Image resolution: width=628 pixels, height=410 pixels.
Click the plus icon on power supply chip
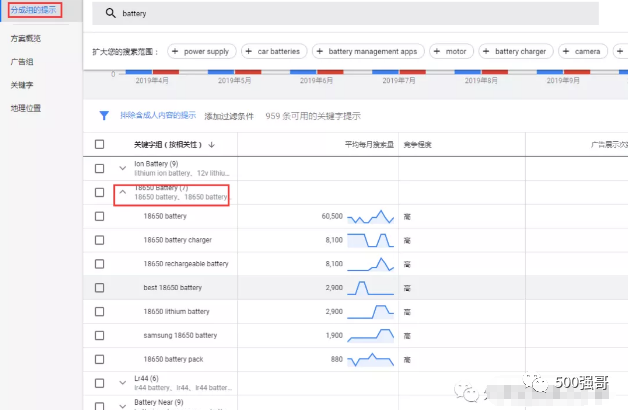pyautogui.click(x=175, y=51)
